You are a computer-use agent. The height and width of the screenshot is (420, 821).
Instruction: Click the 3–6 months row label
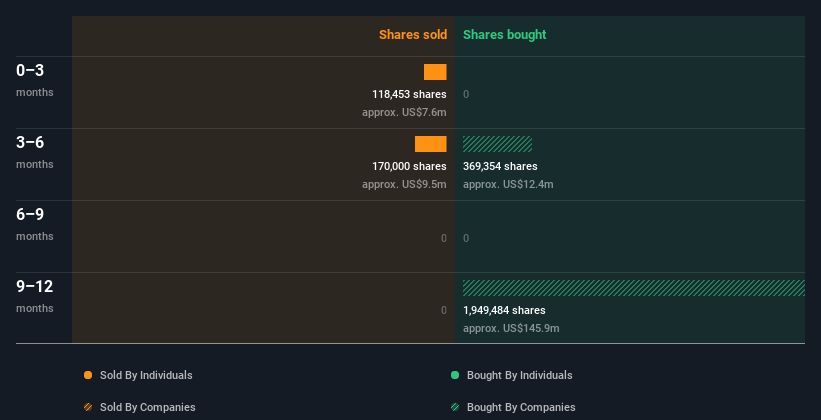(x=35, y=152)
